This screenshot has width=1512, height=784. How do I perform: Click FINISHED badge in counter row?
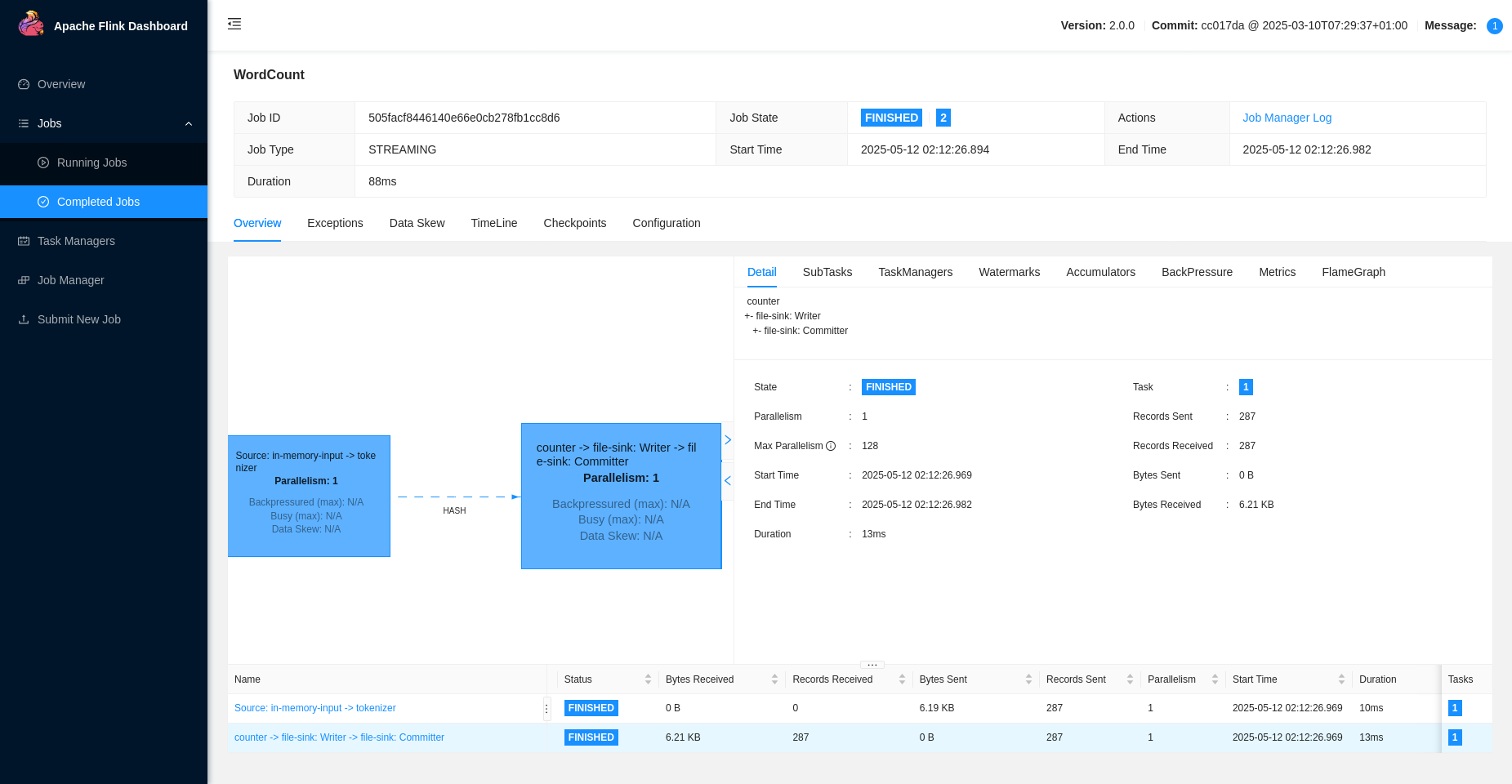coord(591,737)
